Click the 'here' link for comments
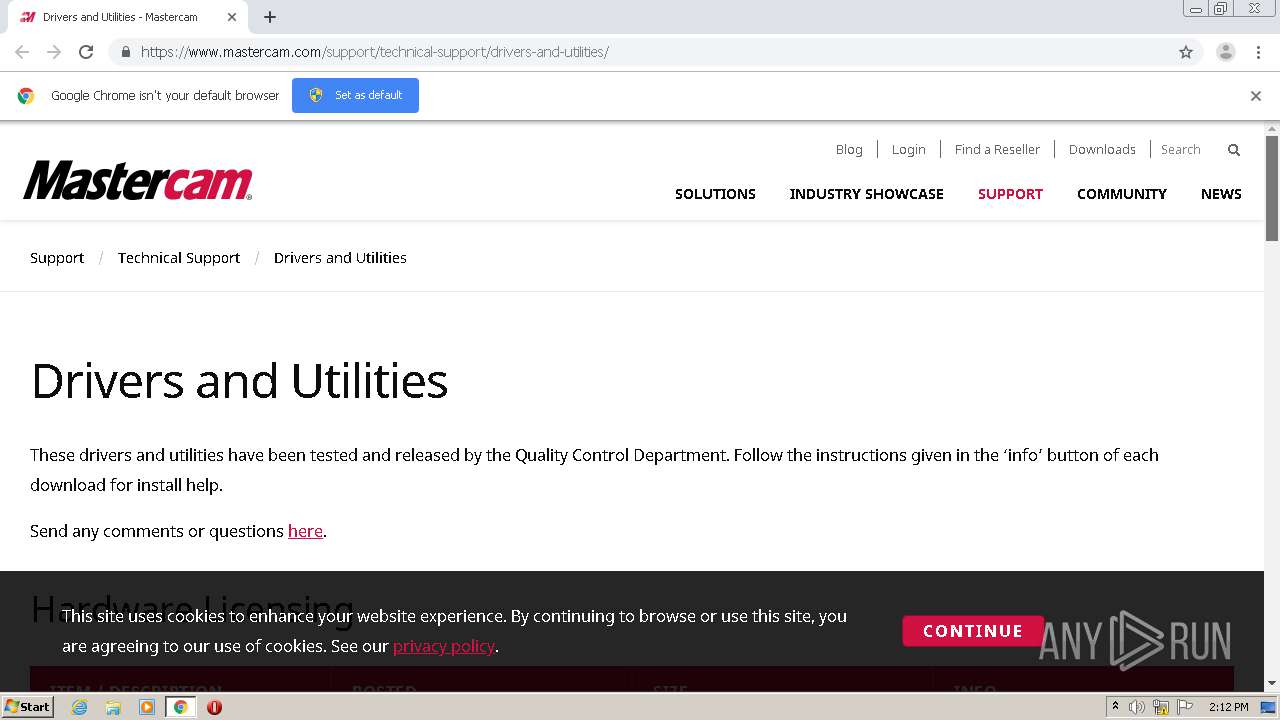 point(305,531)
